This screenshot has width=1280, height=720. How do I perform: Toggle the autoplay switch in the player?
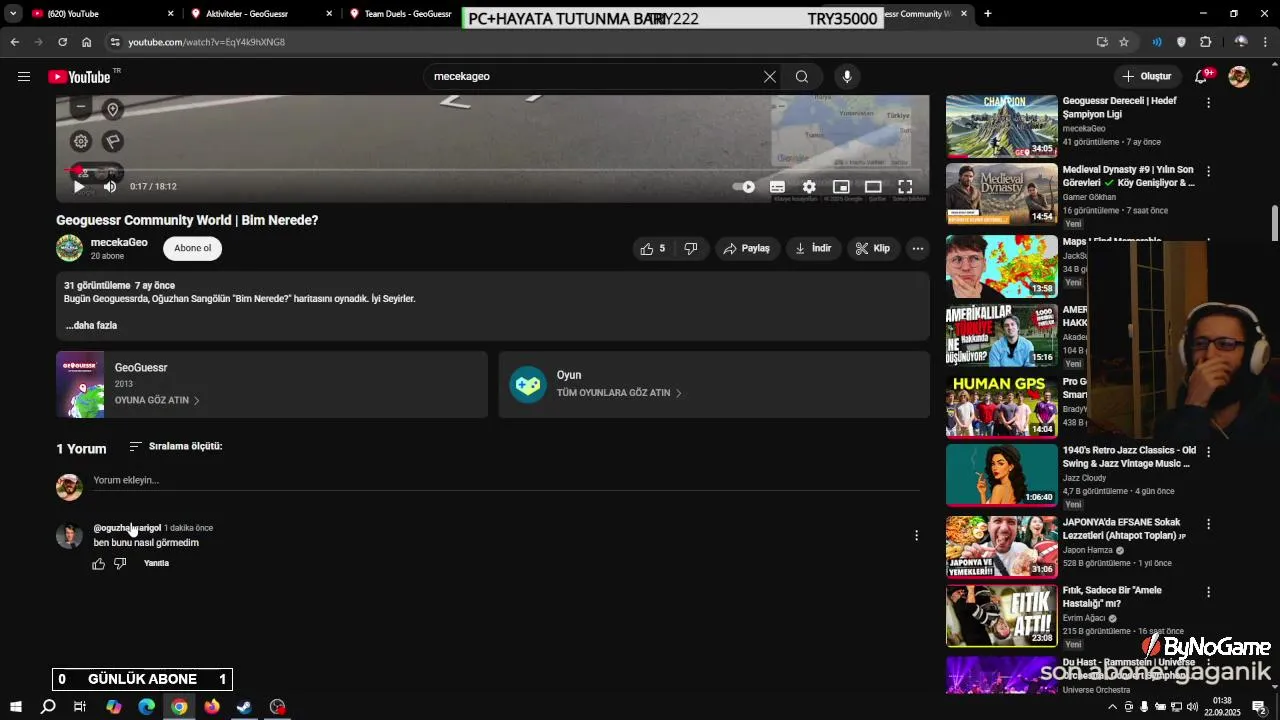pyautogui.click(x=744, y=186)
